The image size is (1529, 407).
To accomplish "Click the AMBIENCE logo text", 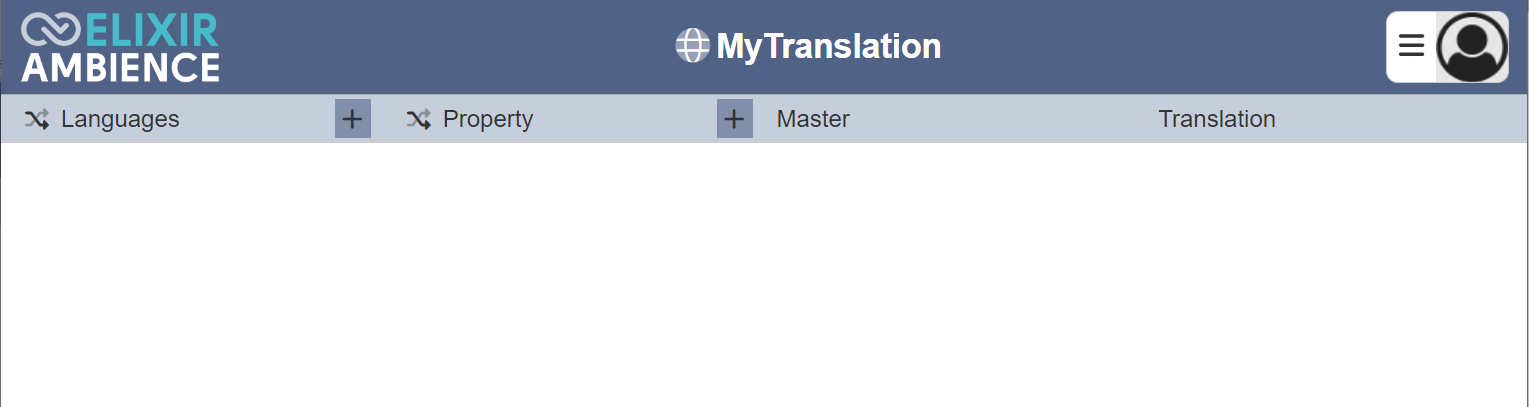I will click(x=120, y=67).
